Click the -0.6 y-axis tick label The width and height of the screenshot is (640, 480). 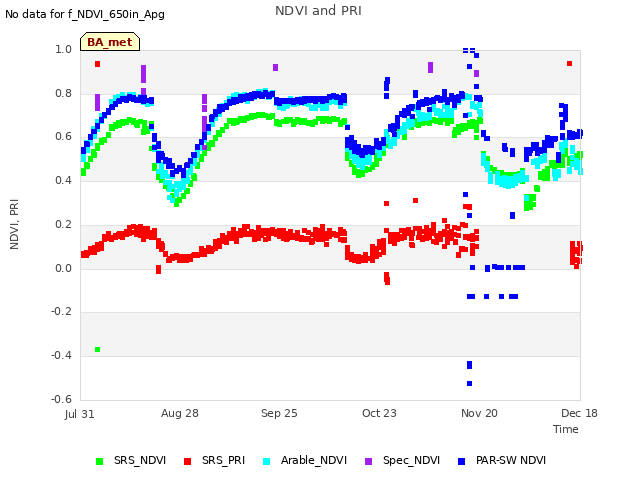tap(61, 399)
